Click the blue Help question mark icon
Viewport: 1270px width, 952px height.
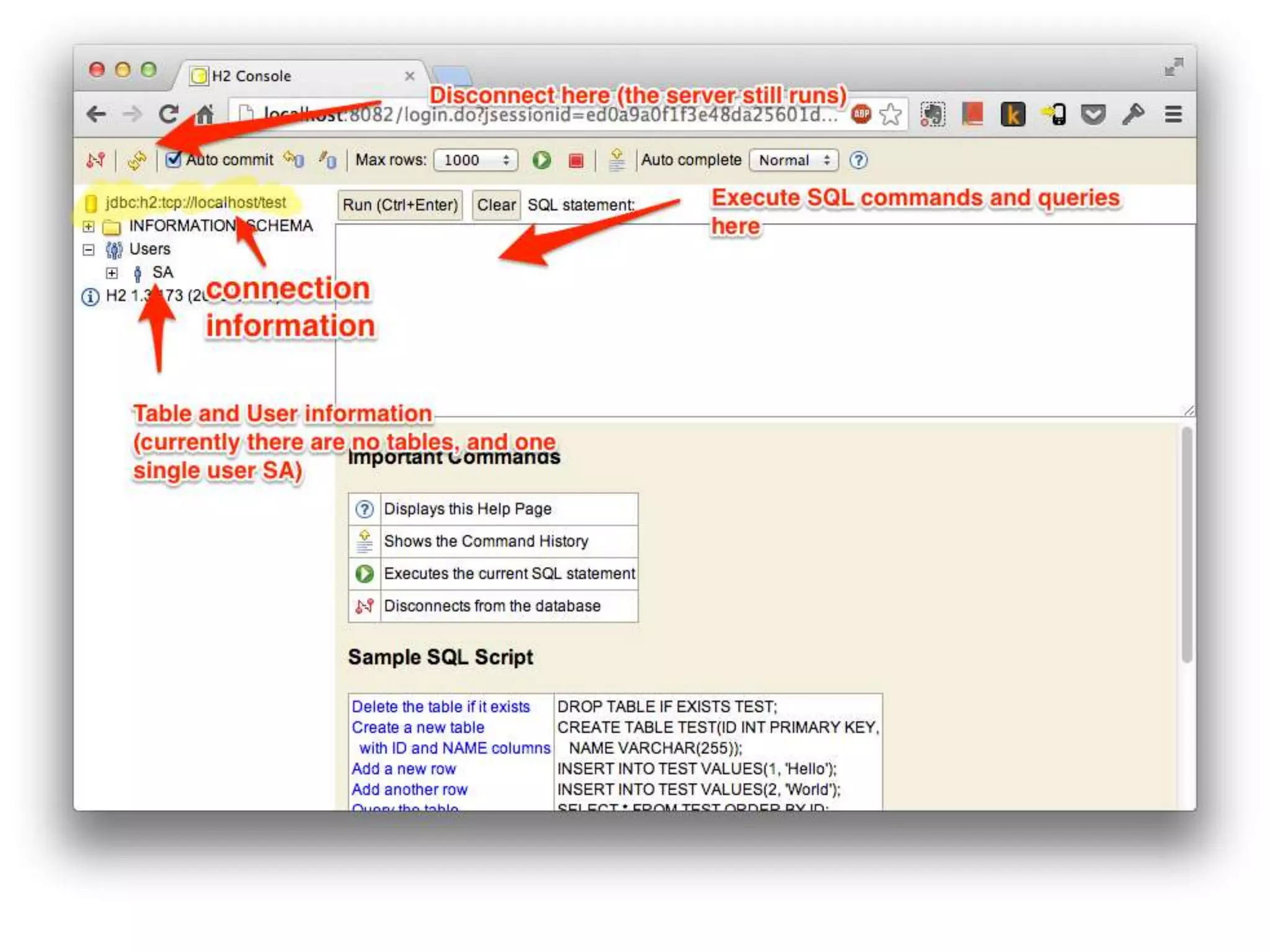(858, 160)
